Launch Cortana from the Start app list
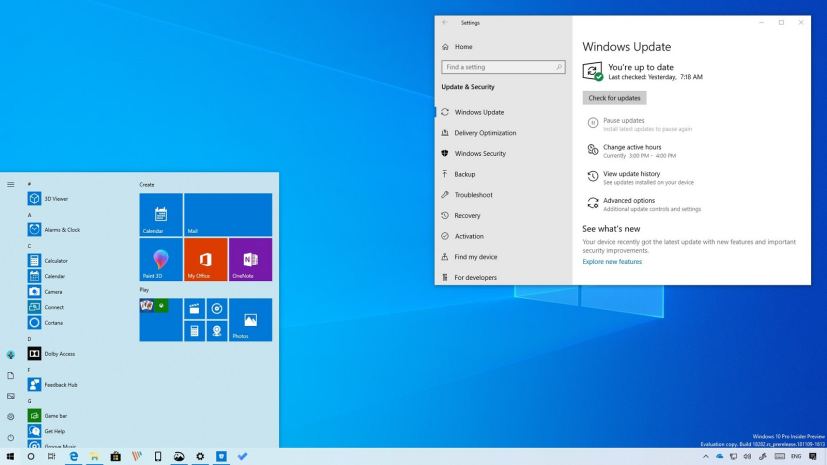This screenshot has height=465, width=827. tap(46, 323)
